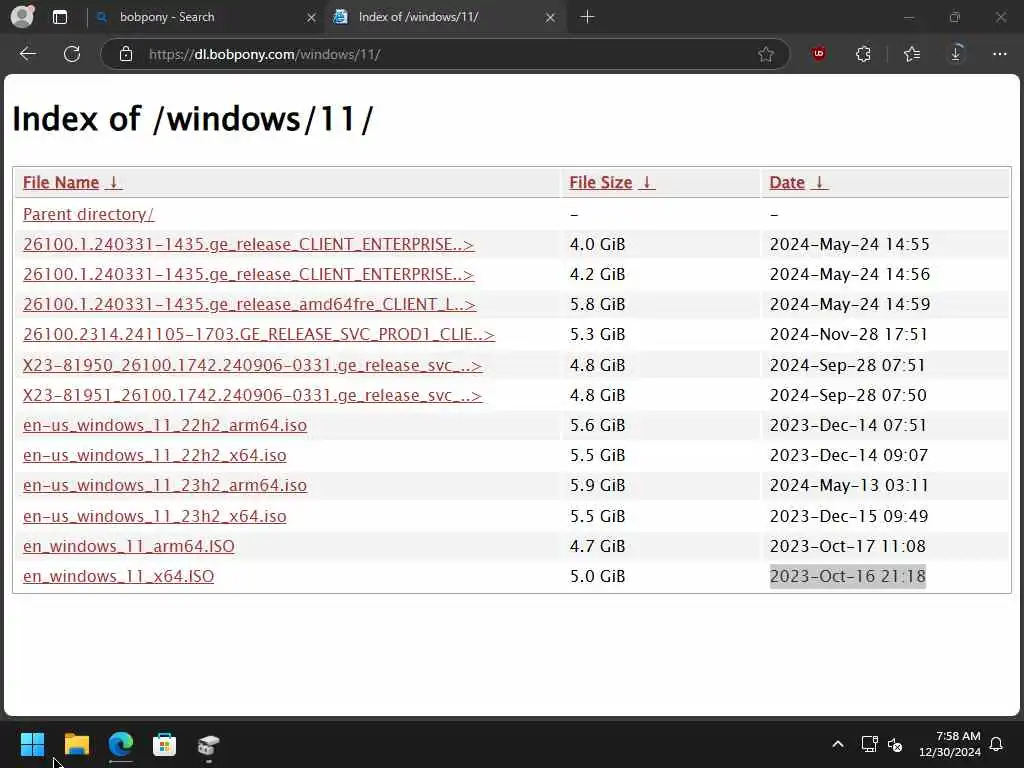View site information lock icon
This screenshot has width=1024, height=768.
126,54
